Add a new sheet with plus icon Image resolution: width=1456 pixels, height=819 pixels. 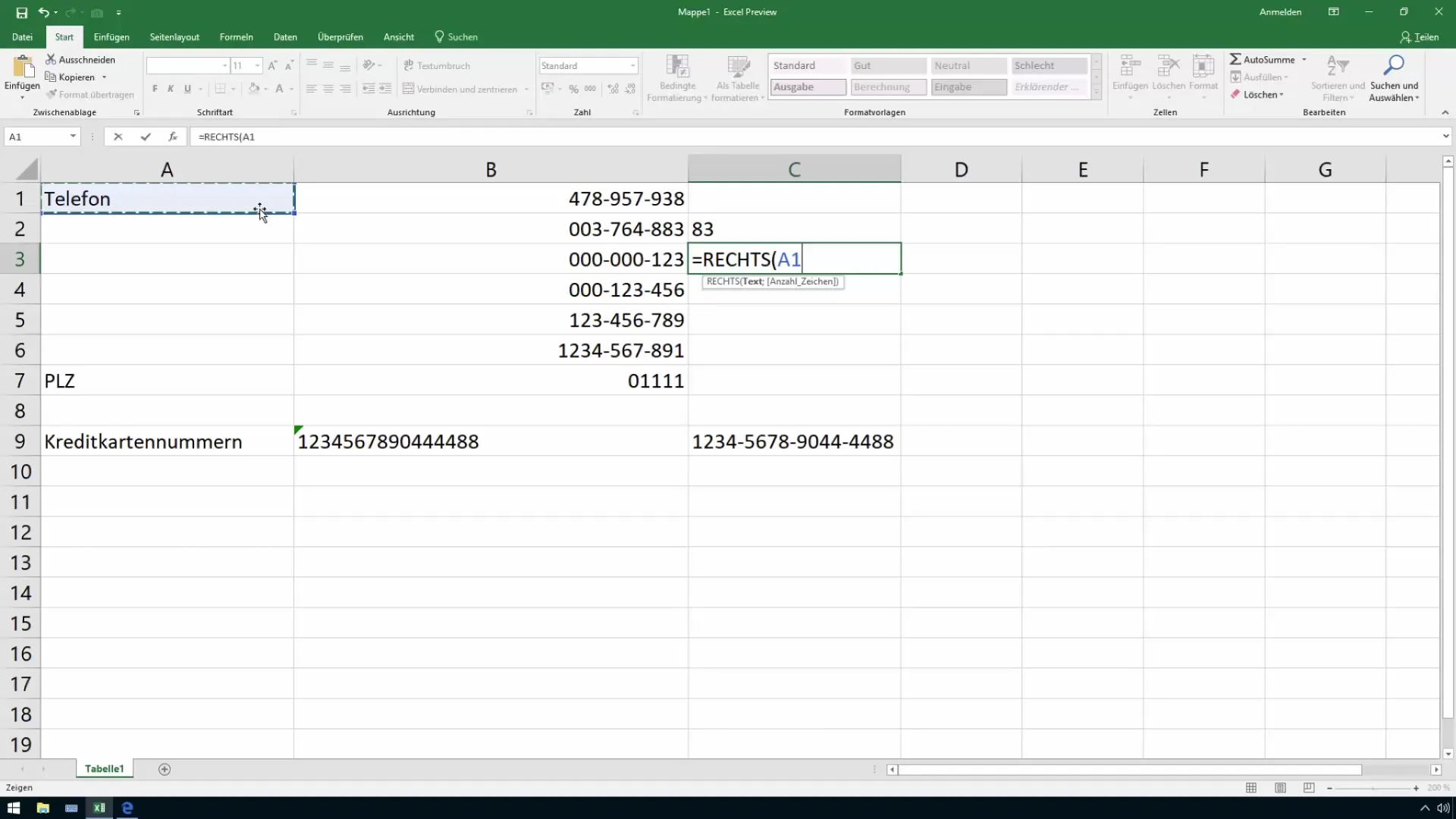165,769
